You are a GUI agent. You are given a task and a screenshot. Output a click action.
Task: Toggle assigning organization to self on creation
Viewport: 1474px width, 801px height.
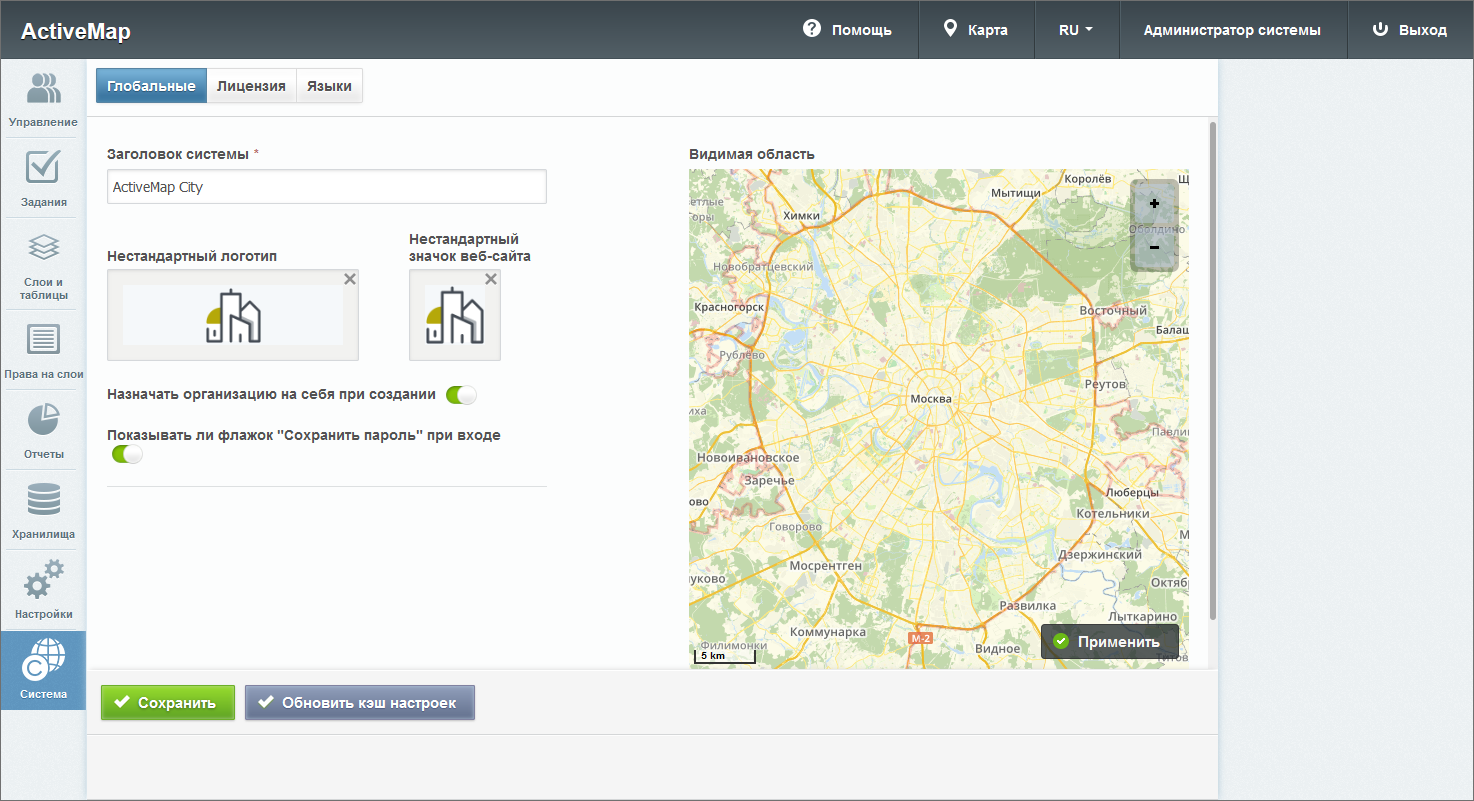[461, 395]
